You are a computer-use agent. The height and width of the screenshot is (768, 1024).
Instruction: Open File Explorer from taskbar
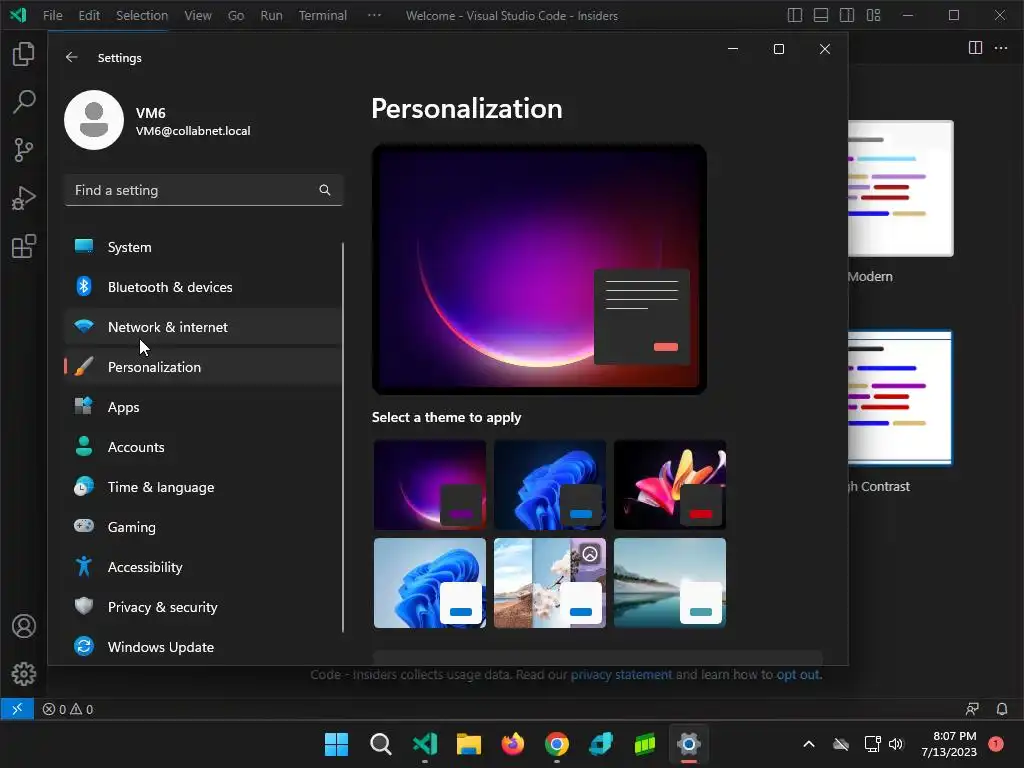tap(469, 744)
